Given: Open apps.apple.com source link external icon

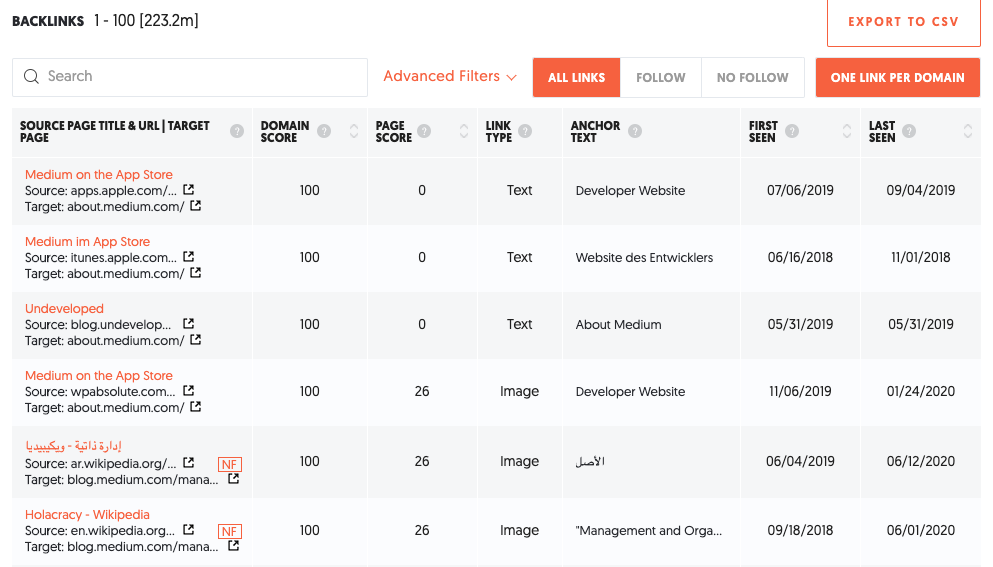Looking at the screenshot, I should [x=189, y=189].
